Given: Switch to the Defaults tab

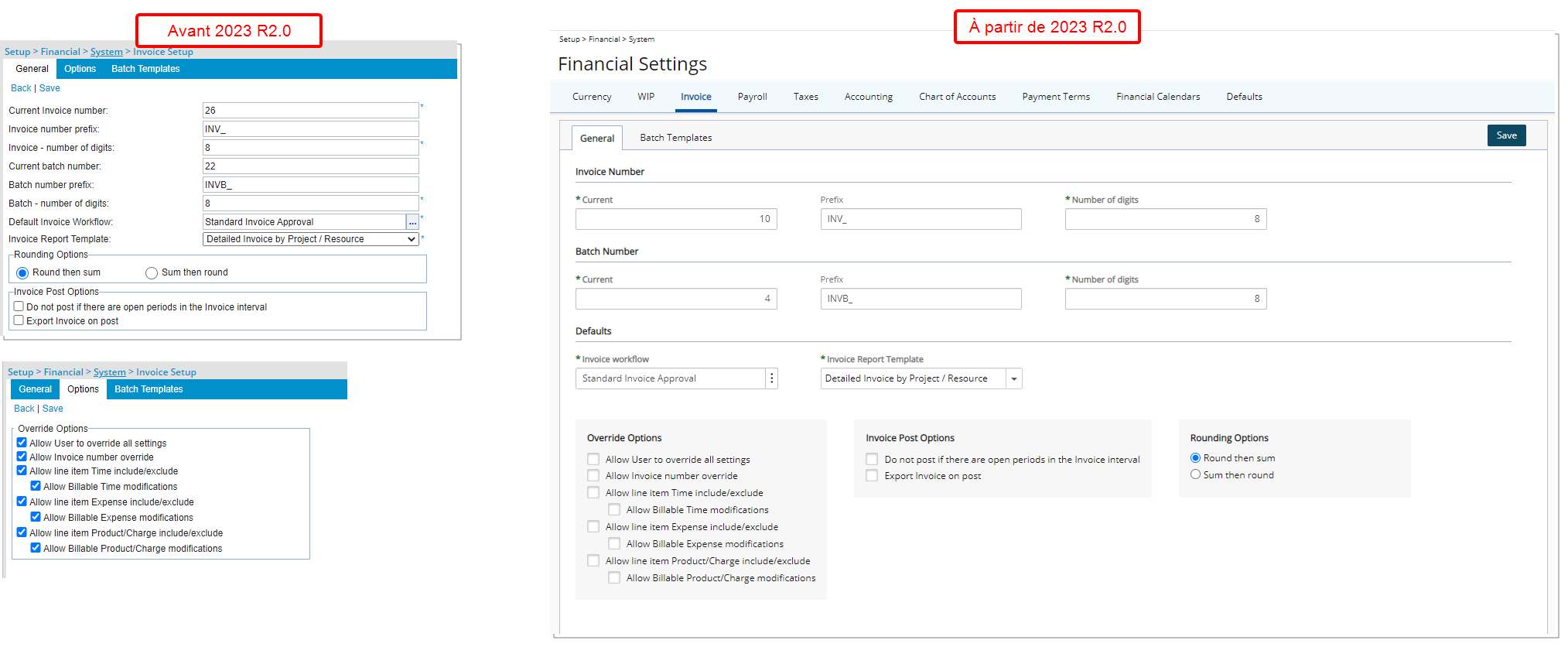Looking at the screenshot, I should tap(1244, 97).
